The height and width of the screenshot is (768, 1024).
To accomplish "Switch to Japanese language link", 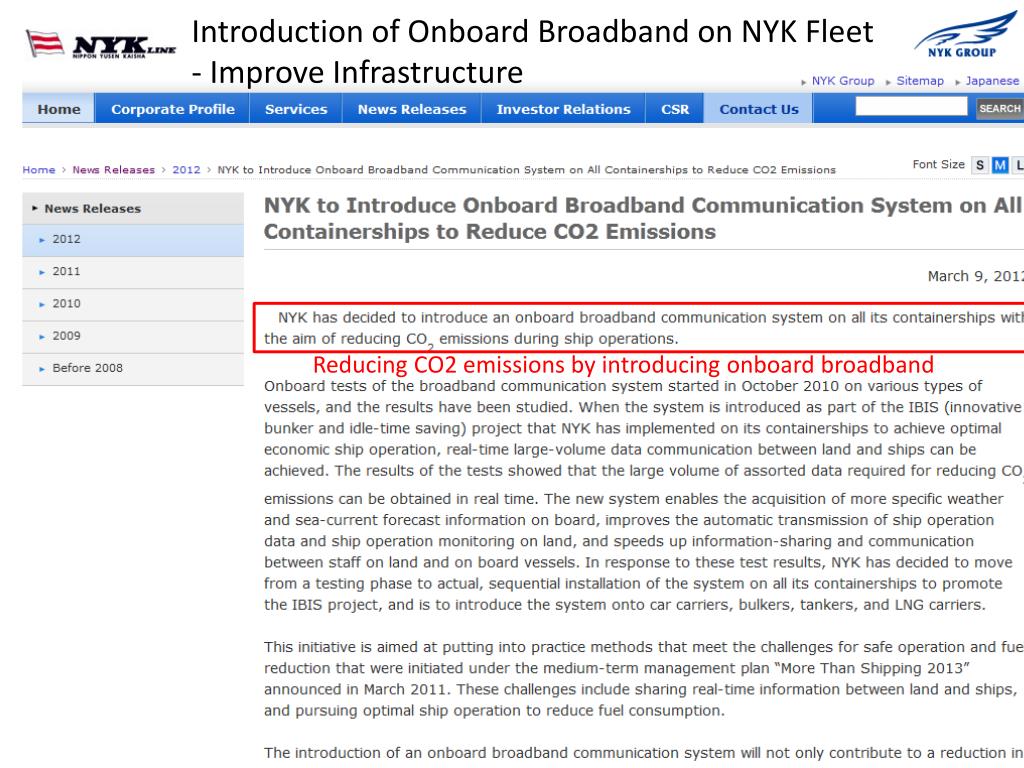I will coord(992,81).
